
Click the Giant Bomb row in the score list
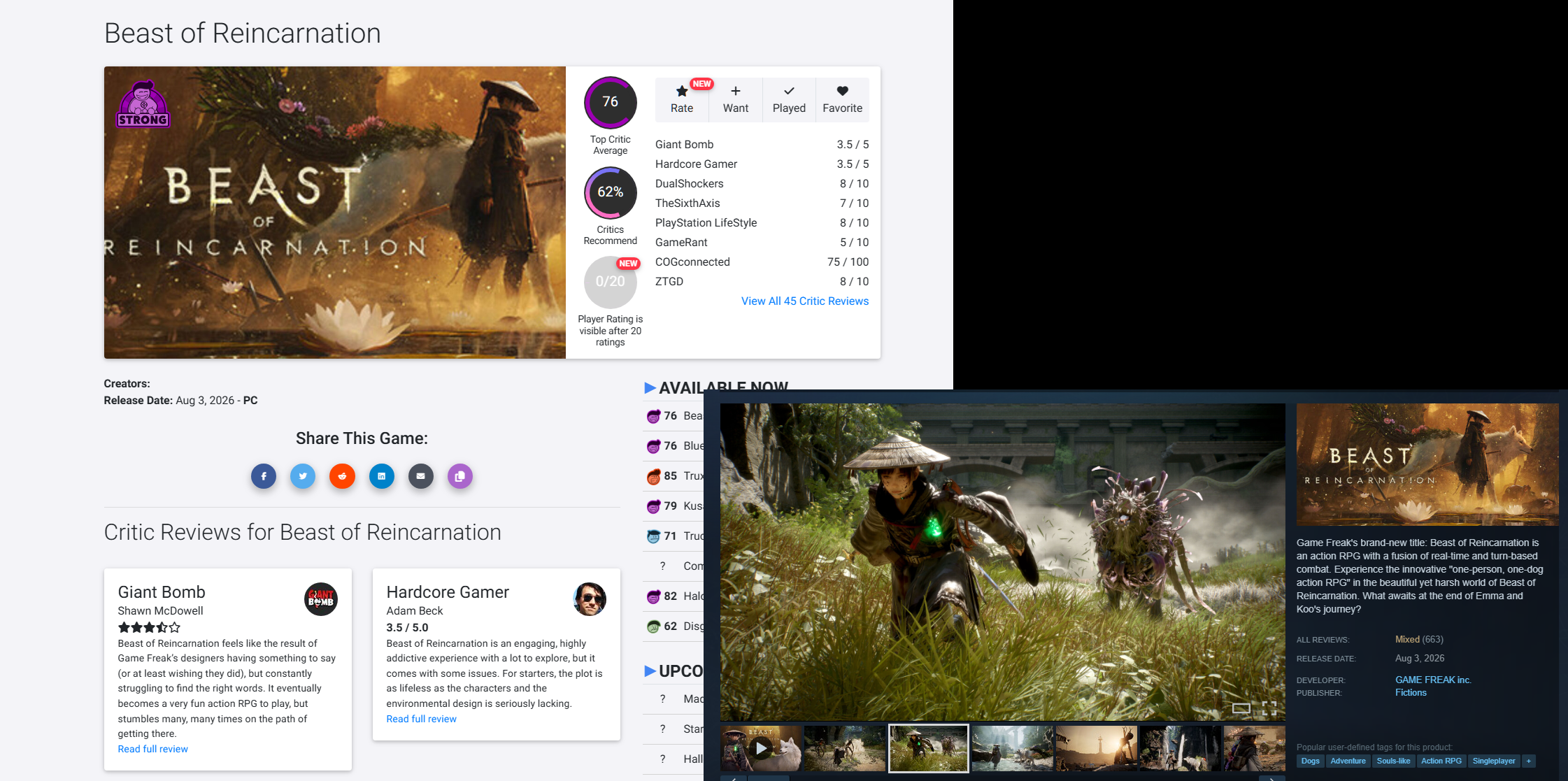[762, 145]
